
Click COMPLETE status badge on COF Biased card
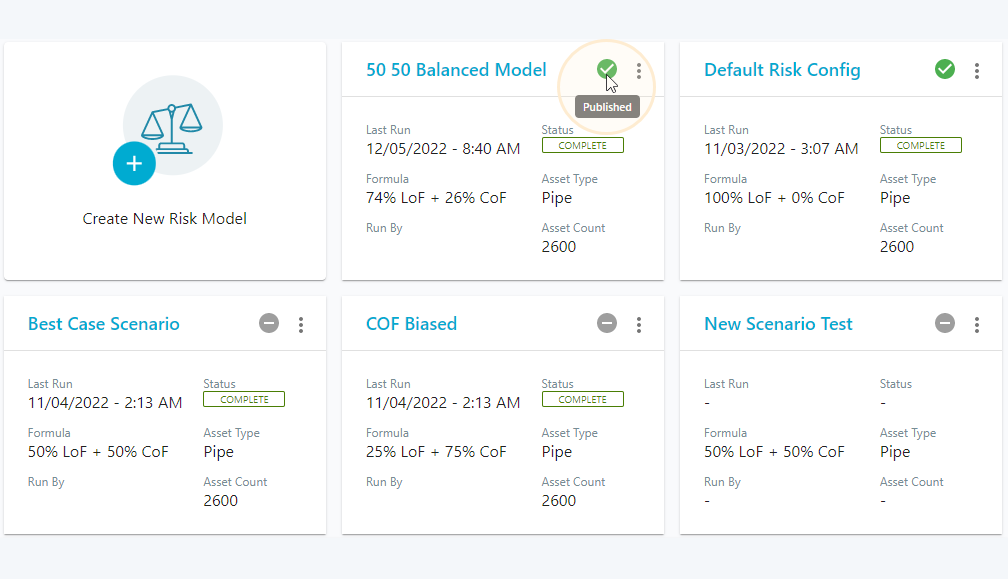582,399
